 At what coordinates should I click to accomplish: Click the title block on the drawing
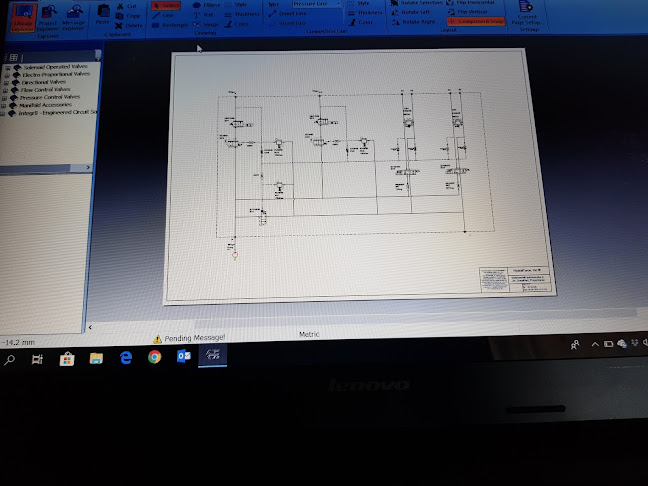coord(515,279)
